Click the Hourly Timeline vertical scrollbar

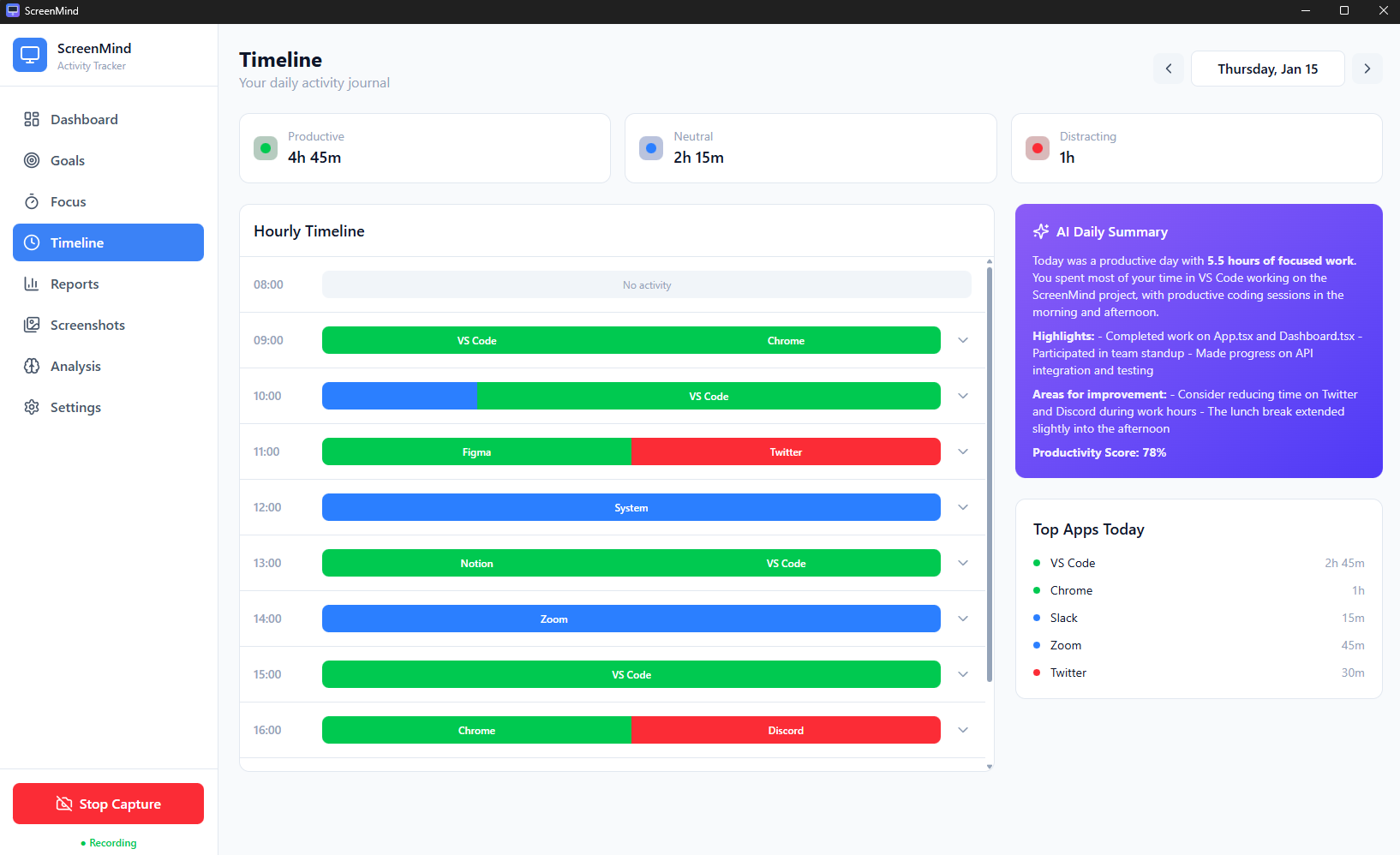(990, 471)
